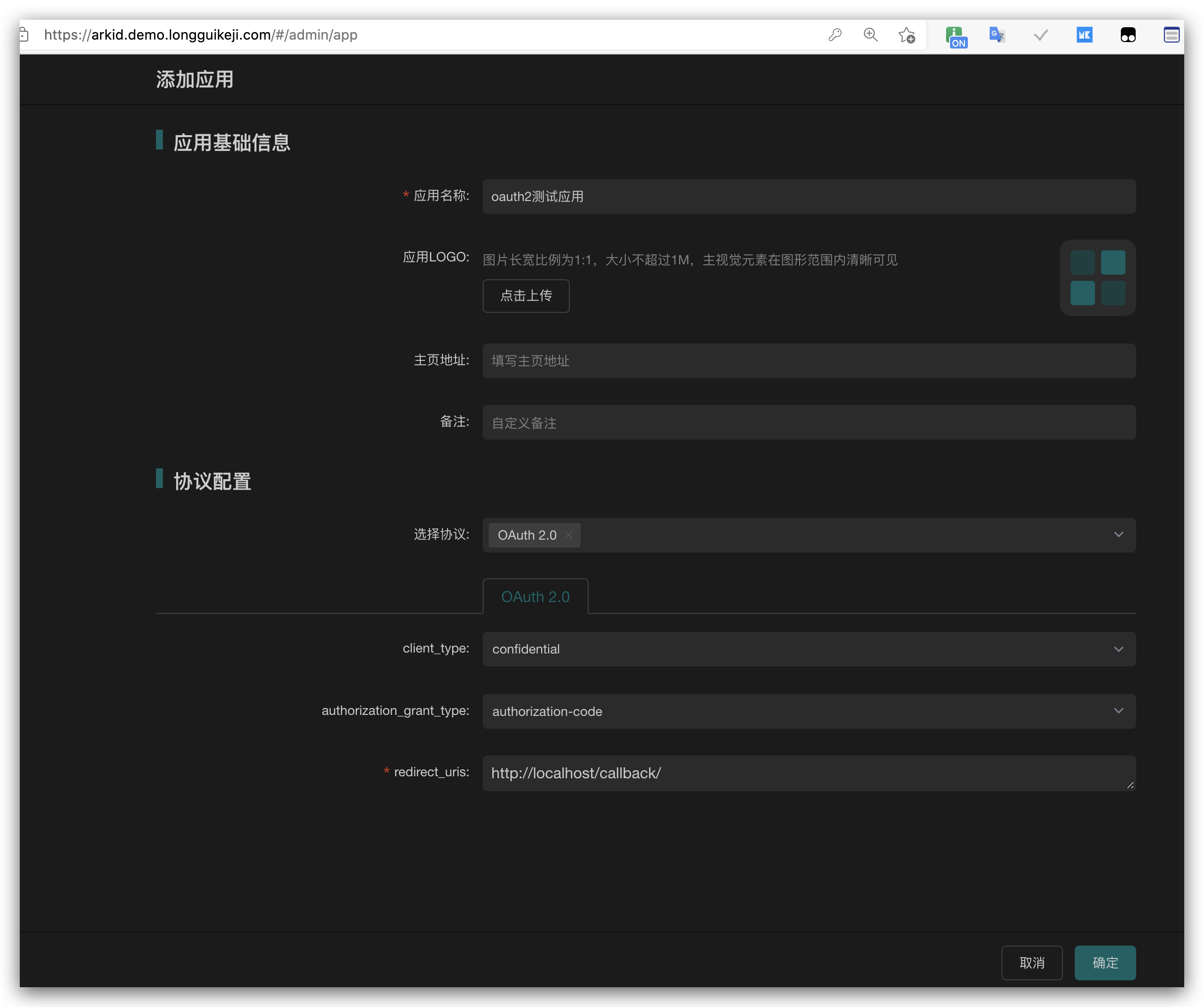
Task: Click the gray checkmark extension icon
Action: point(1041,35)
